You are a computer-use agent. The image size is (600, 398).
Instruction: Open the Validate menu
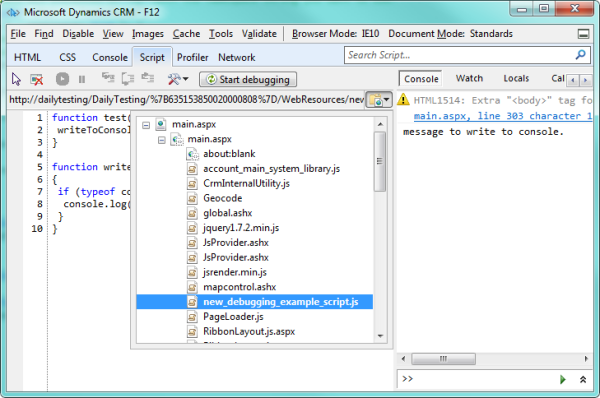tap(259, 34)
